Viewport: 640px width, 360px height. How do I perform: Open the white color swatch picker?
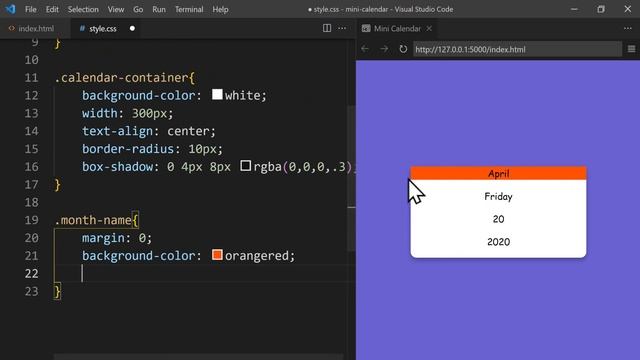(x=217, y=95)
